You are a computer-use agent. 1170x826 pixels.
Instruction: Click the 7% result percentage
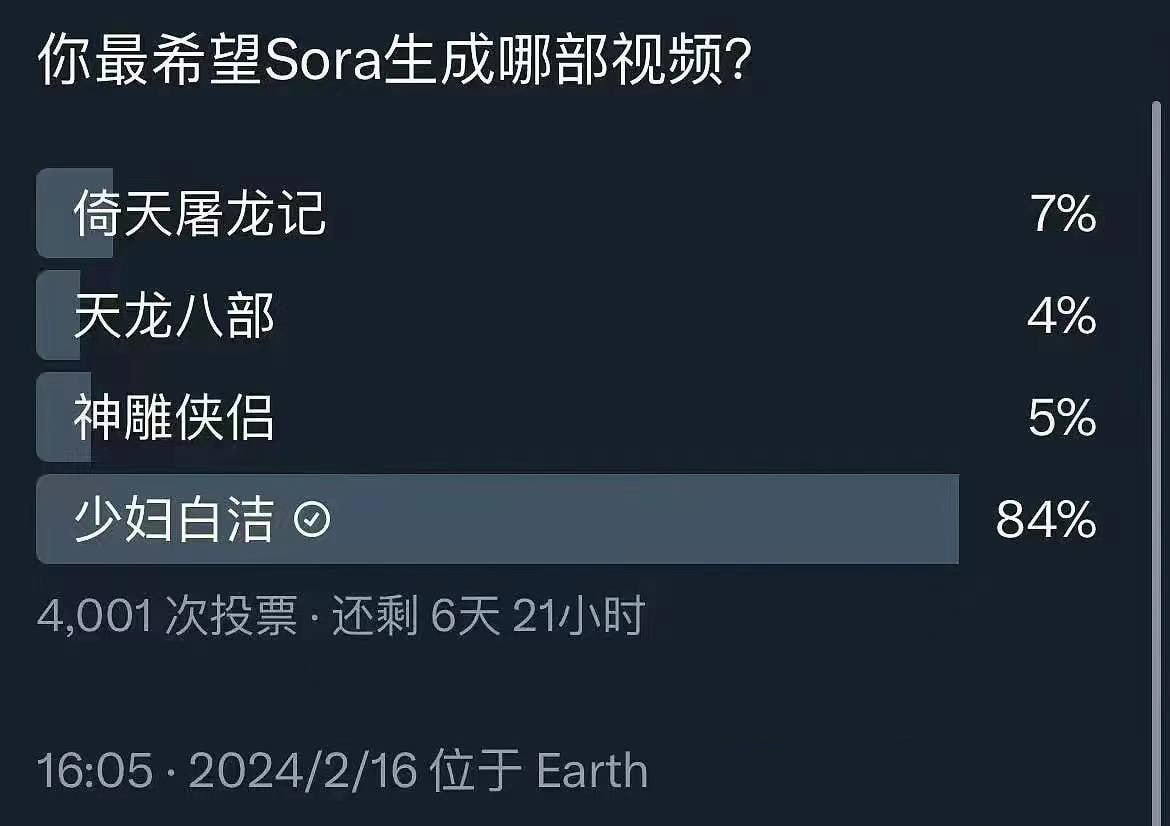pos(1063,215)
